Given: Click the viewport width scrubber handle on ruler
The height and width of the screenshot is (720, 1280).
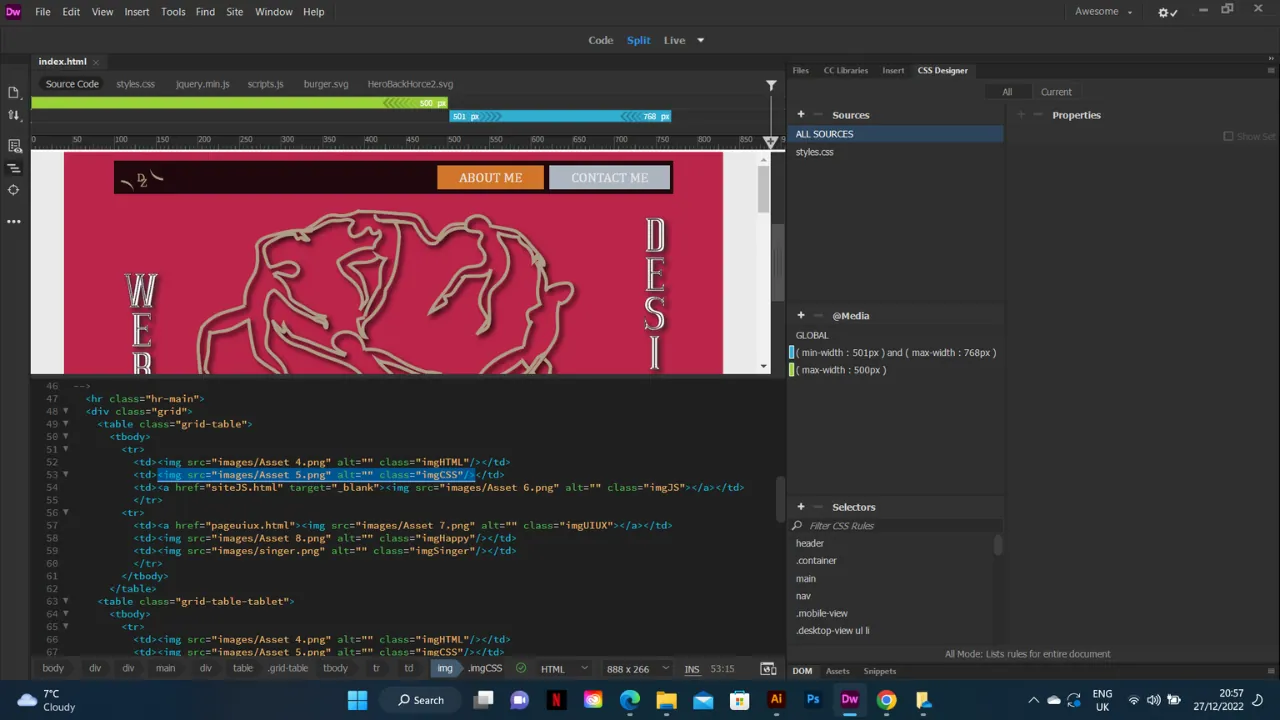Looking at the screenshot, I should tap(770, 143).
